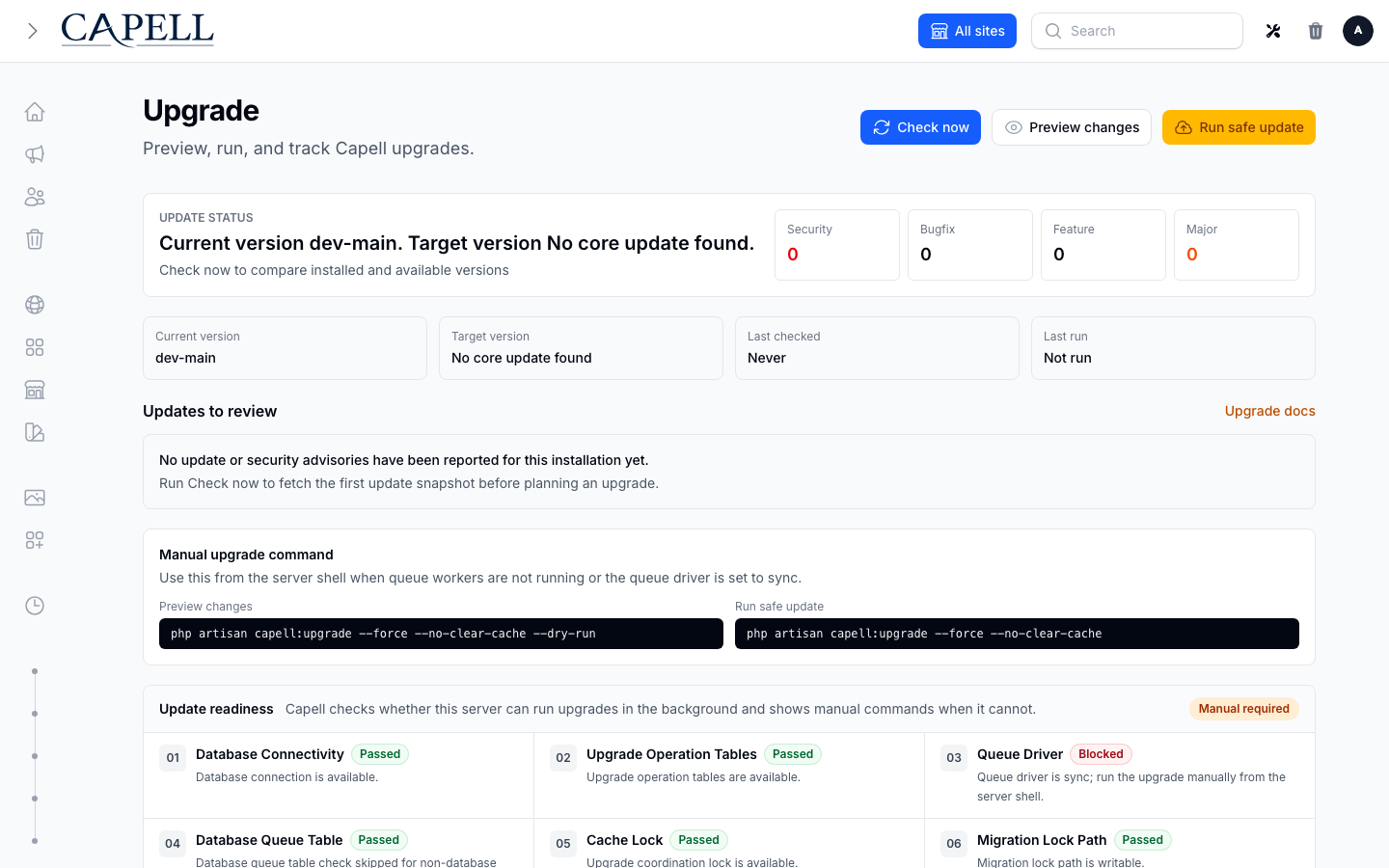The image size is (1389, 868).
Task: Click the Check now button
Action: tap(920, 127)
